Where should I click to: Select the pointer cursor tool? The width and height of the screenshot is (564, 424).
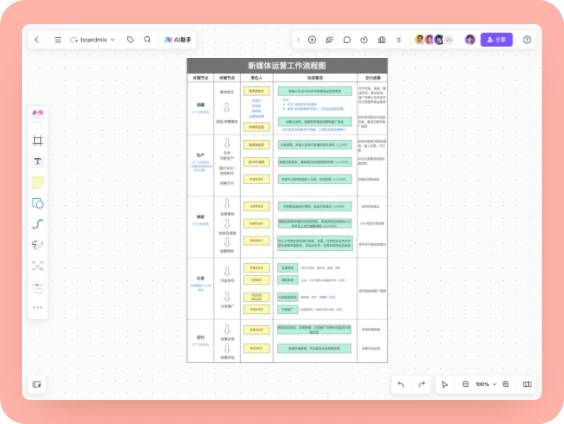tap(445, 384)
